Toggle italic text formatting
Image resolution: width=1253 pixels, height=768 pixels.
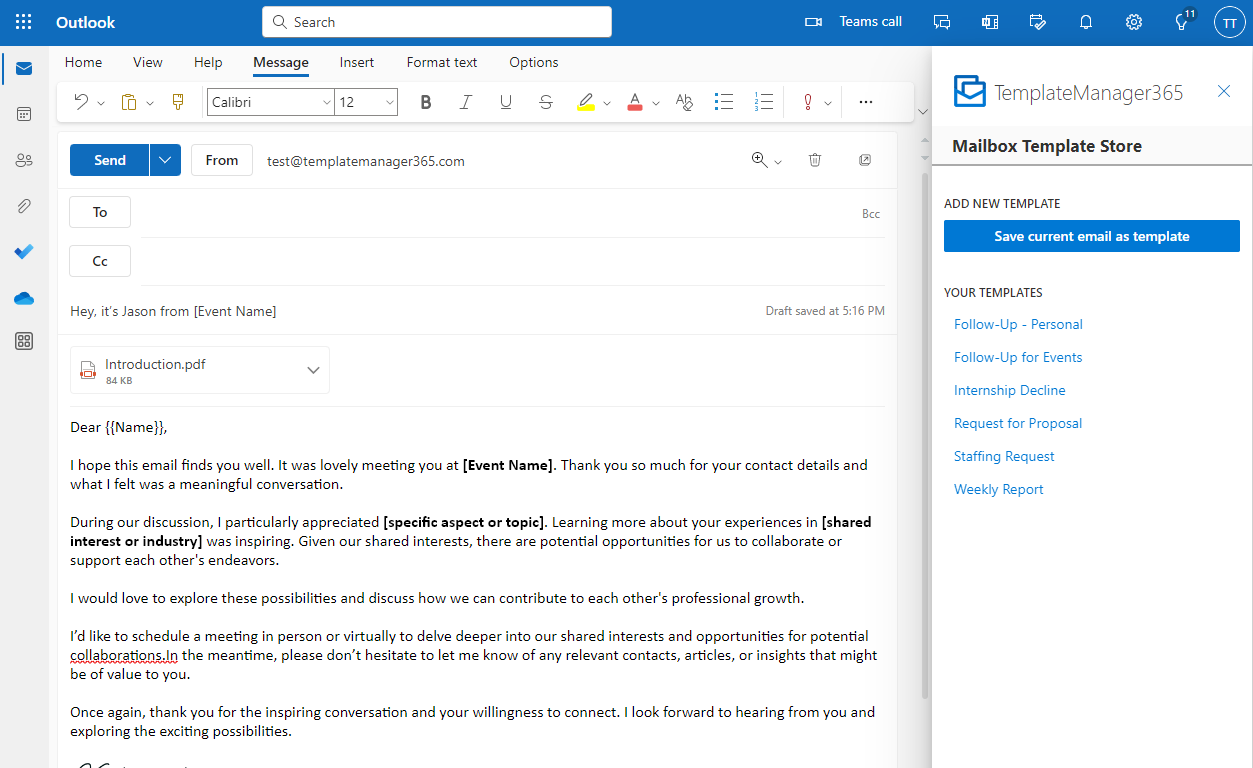coord(465,102)
